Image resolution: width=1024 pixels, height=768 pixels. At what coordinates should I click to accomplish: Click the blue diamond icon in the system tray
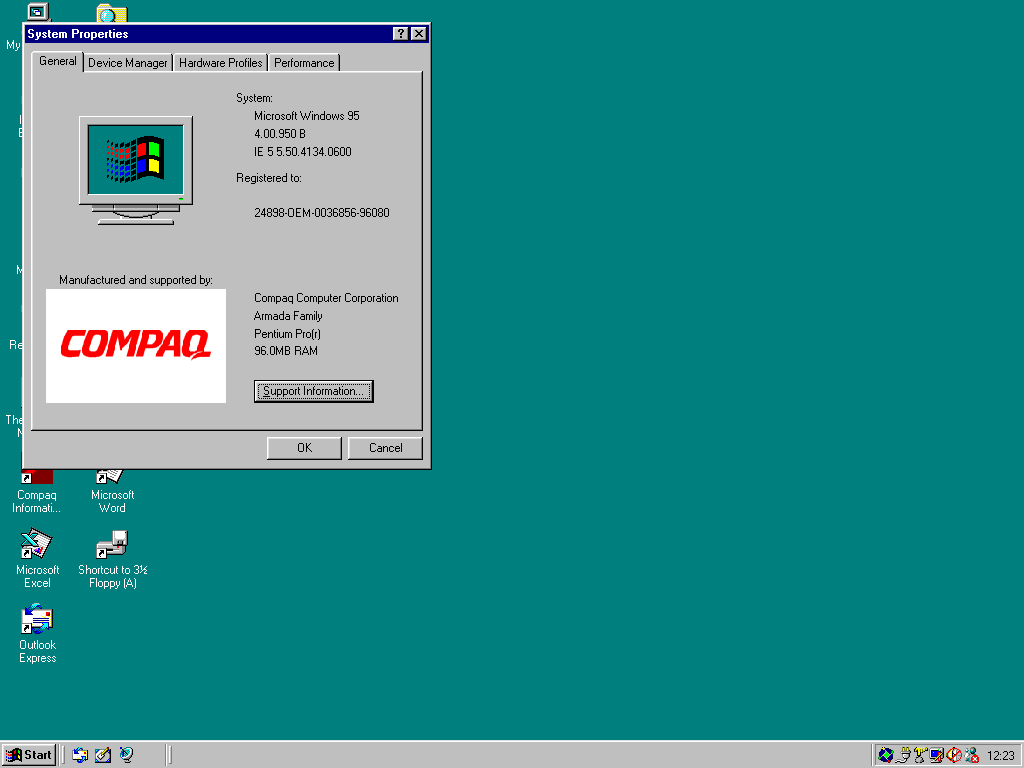coord(886,756)
